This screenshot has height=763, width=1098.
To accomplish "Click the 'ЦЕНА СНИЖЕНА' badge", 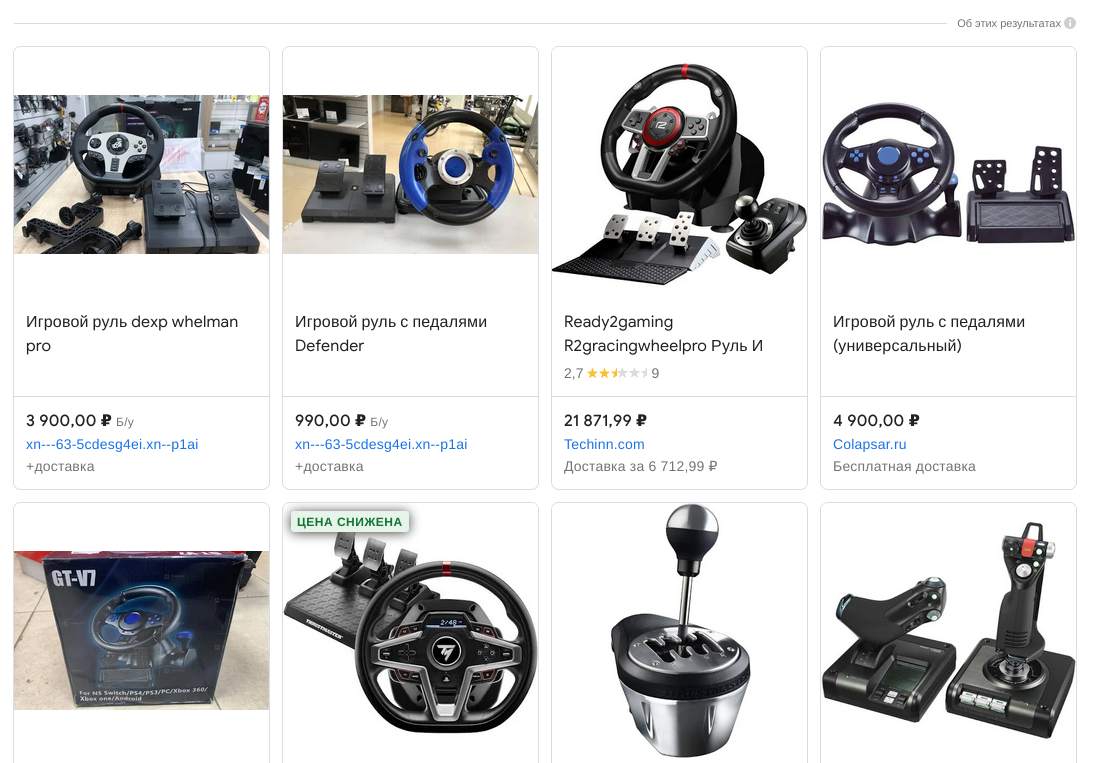I will pyautogui.click(x=349, y=522).
